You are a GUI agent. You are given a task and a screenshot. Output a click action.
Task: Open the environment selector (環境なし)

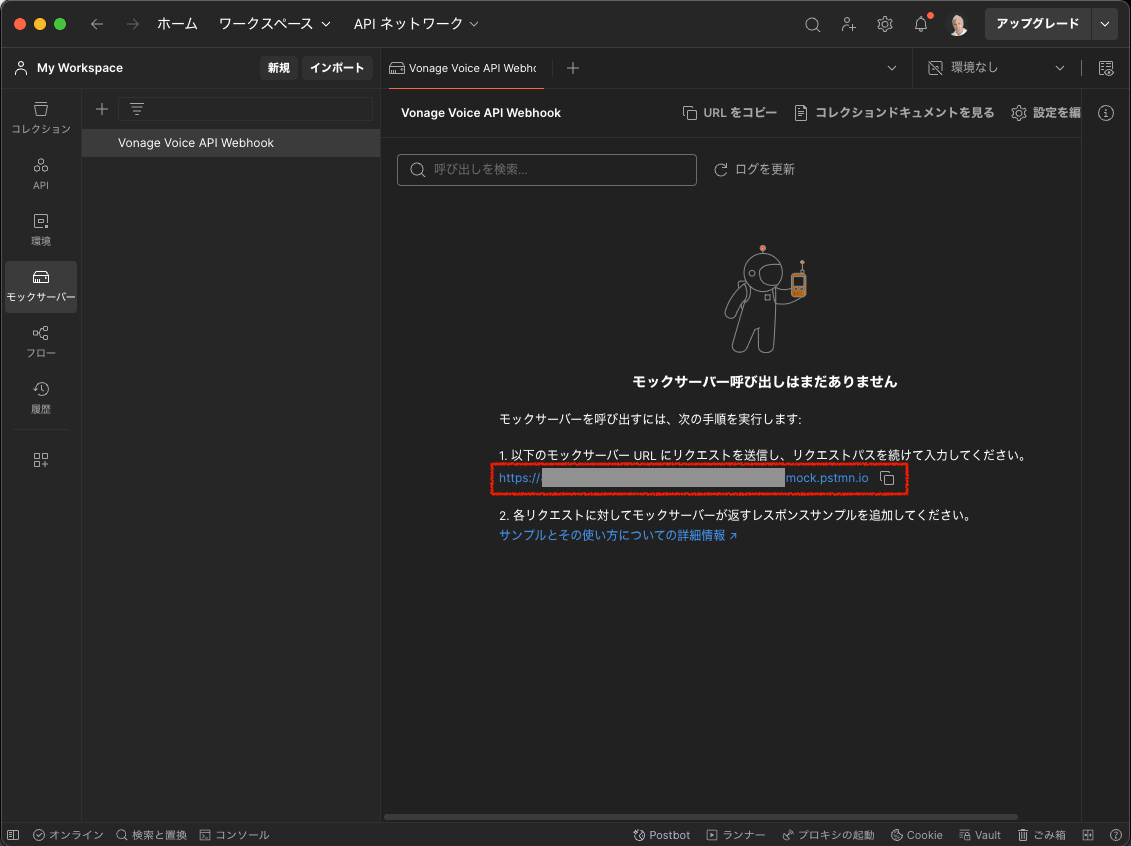point(996,68)
